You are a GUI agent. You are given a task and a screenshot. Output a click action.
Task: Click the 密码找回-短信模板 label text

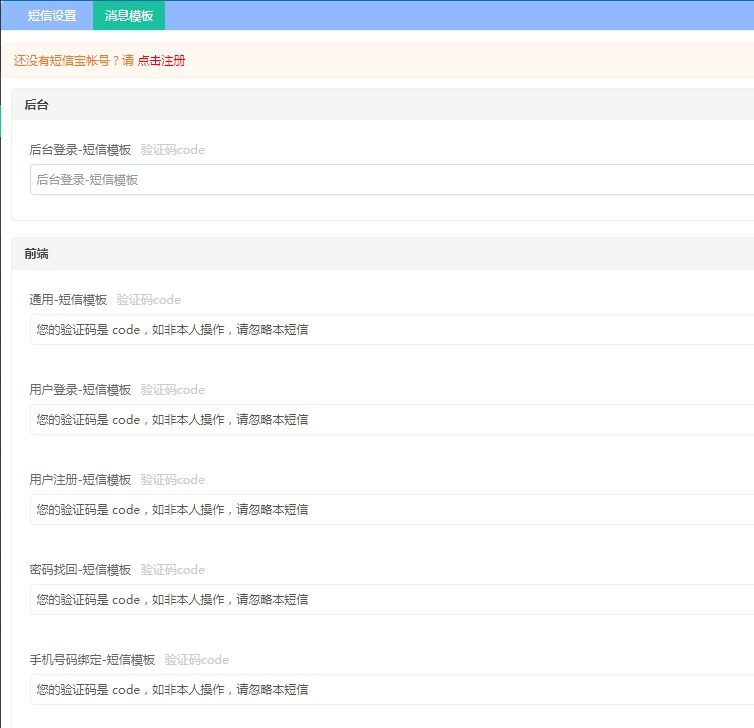pyautogui.click(x=80, y=570)
